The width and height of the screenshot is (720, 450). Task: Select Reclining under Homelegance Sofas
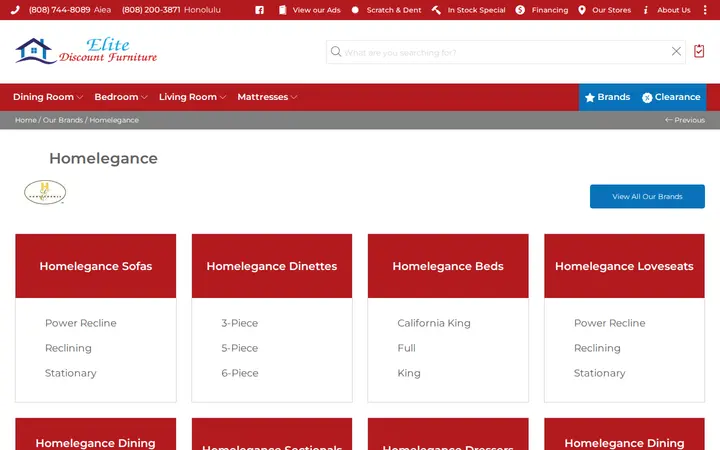click(x=68, y=348)
